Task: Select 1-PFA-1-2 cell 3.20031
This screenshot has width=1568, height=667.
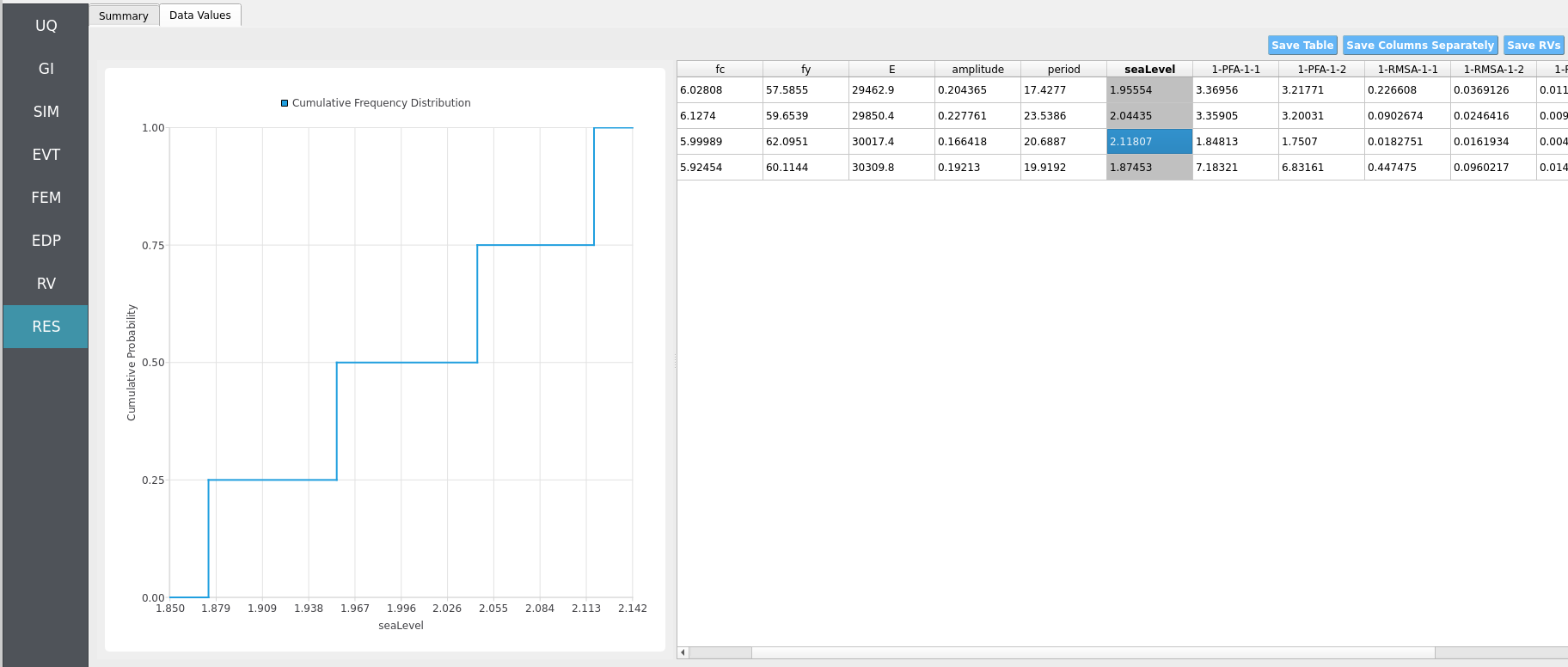Action: click(1321, 116)
